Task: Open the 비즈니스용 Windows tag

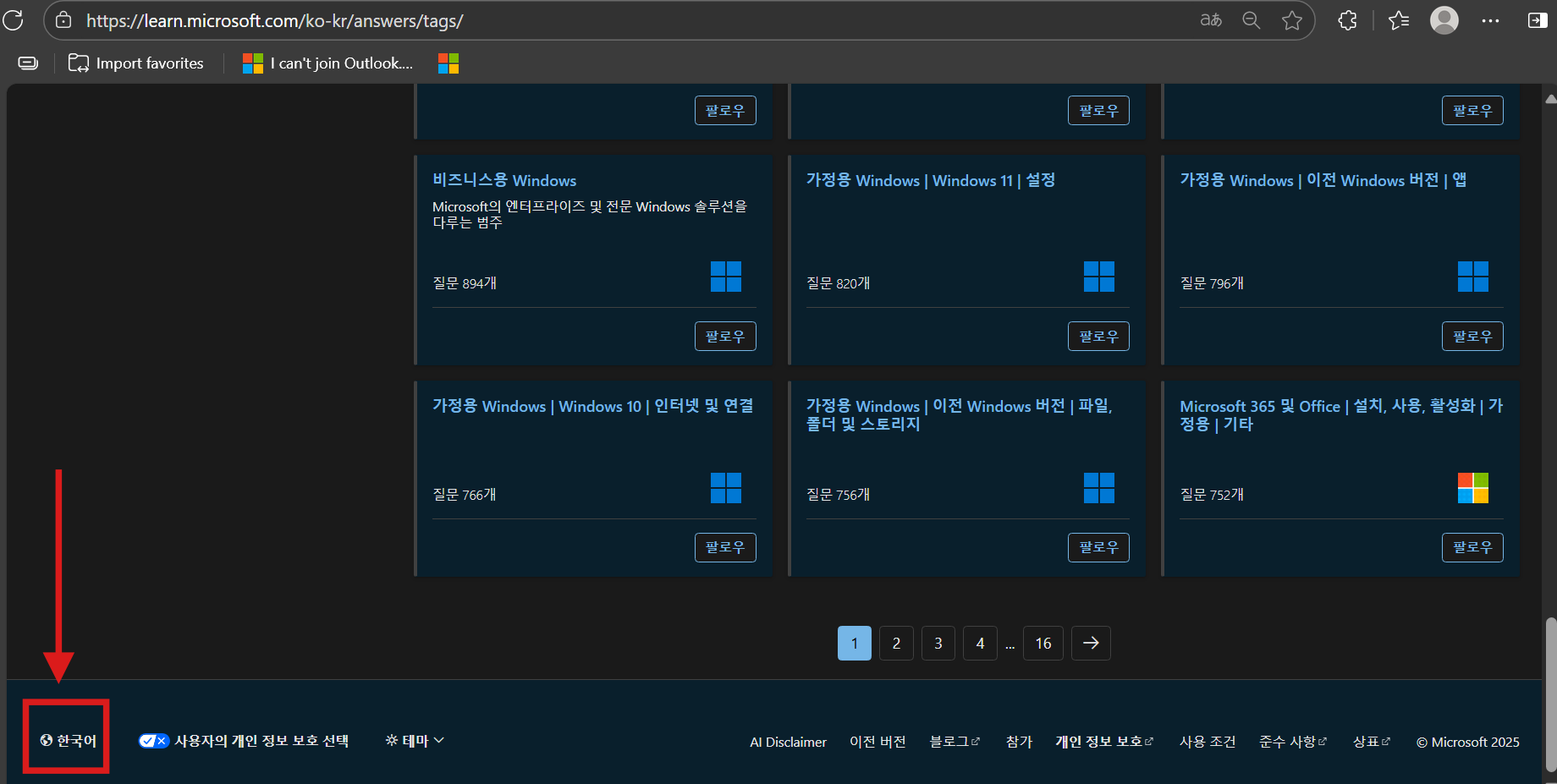Action: pos(504,180)
